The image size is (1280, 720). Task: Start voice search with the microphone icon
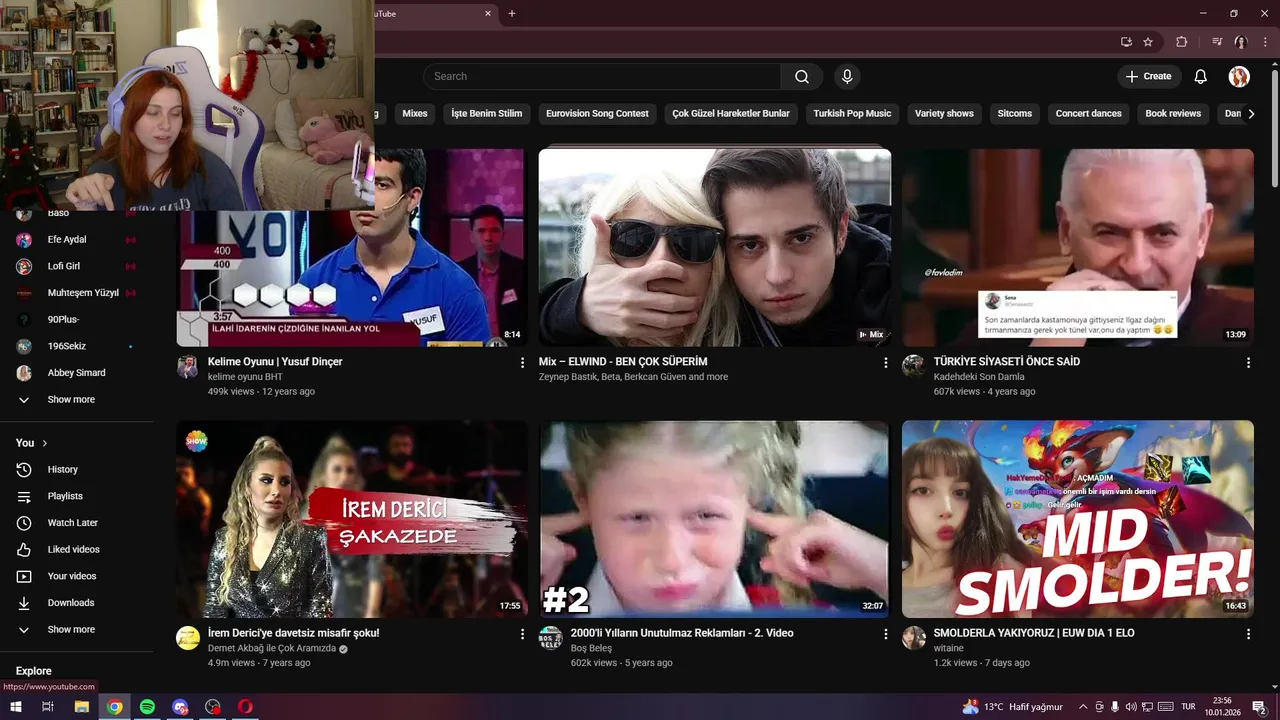847,76
